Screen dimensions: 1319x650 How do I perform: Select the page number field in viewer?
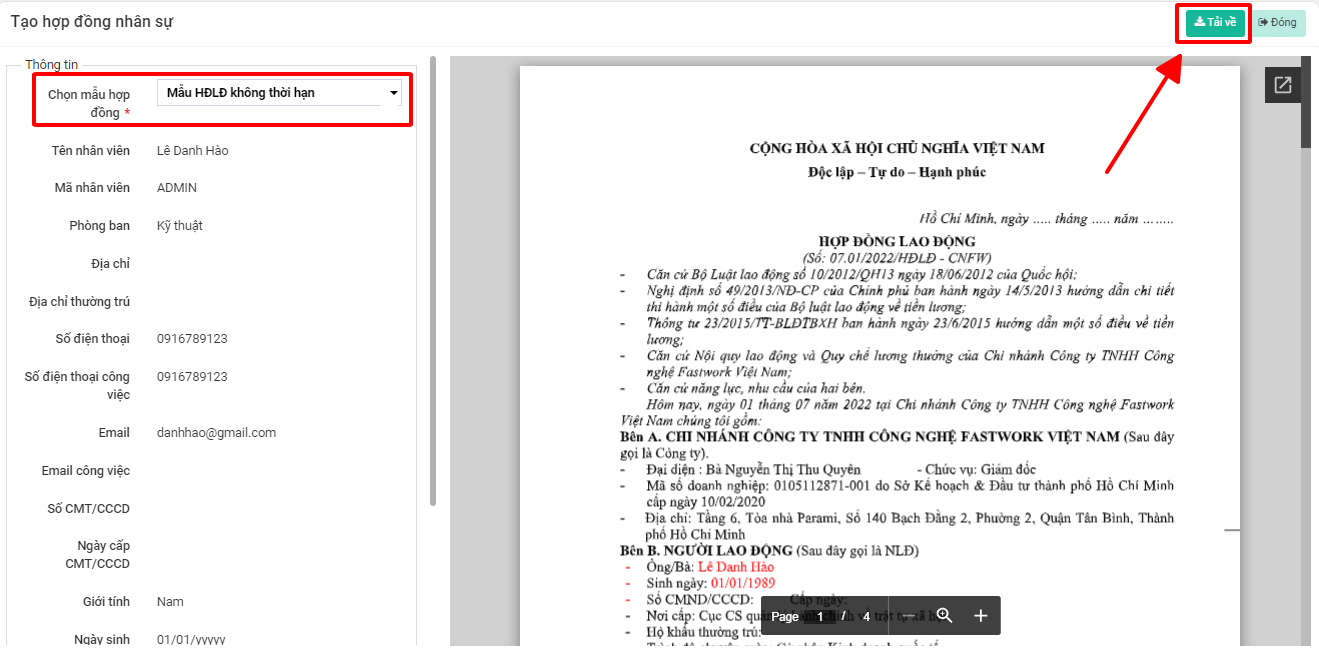[x=821, y=617]
